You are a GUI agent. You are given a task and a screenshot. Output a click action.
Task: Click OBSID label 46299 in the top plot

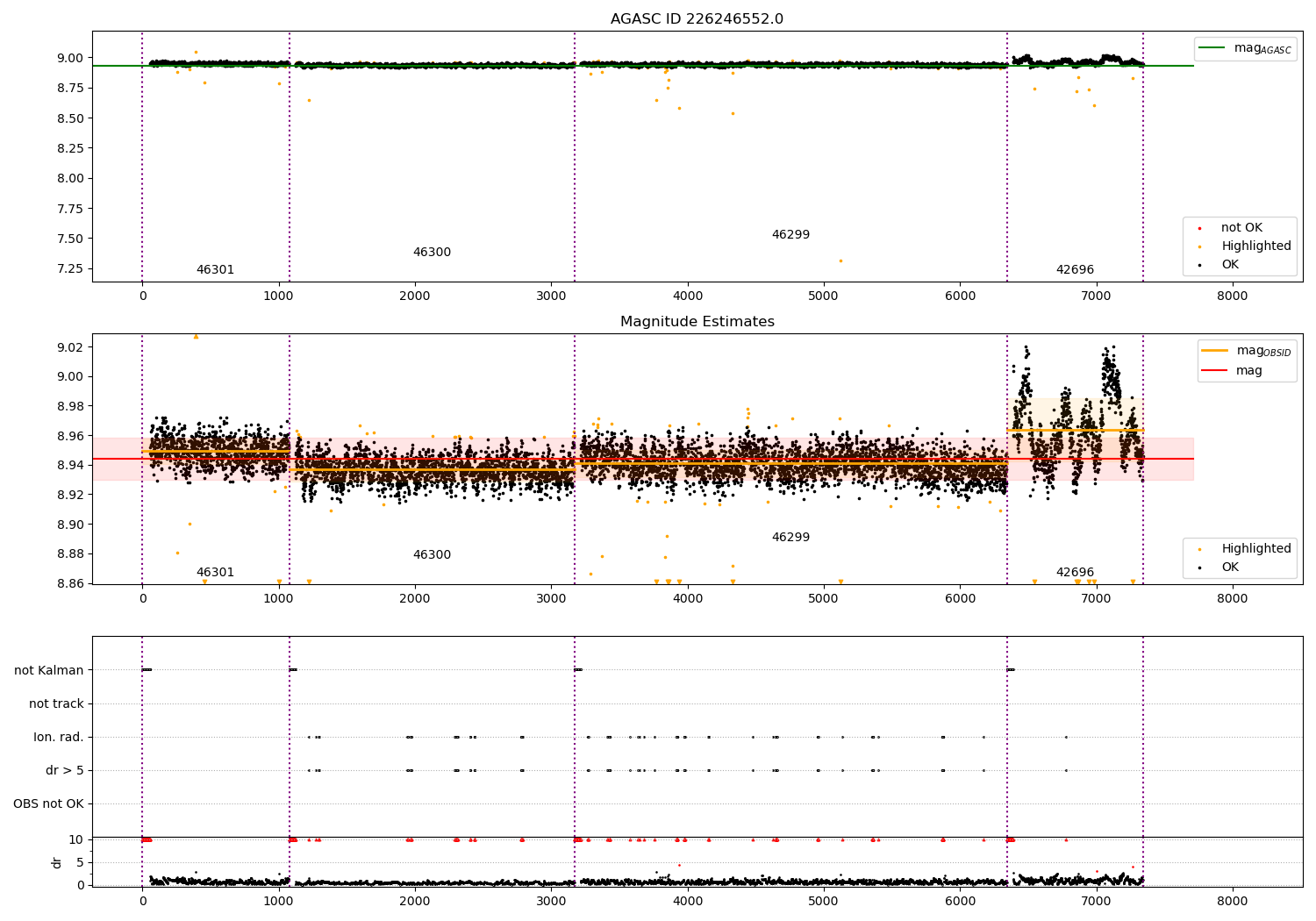pos(790,235)
